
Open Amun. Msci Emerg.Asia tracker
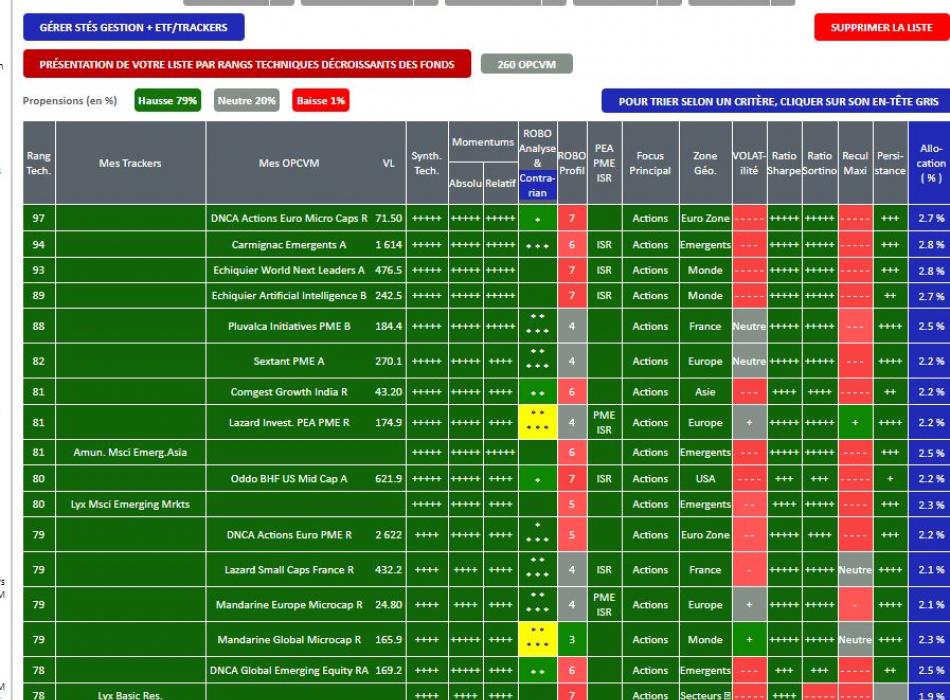pyautogui.click(x=130, y=452)
